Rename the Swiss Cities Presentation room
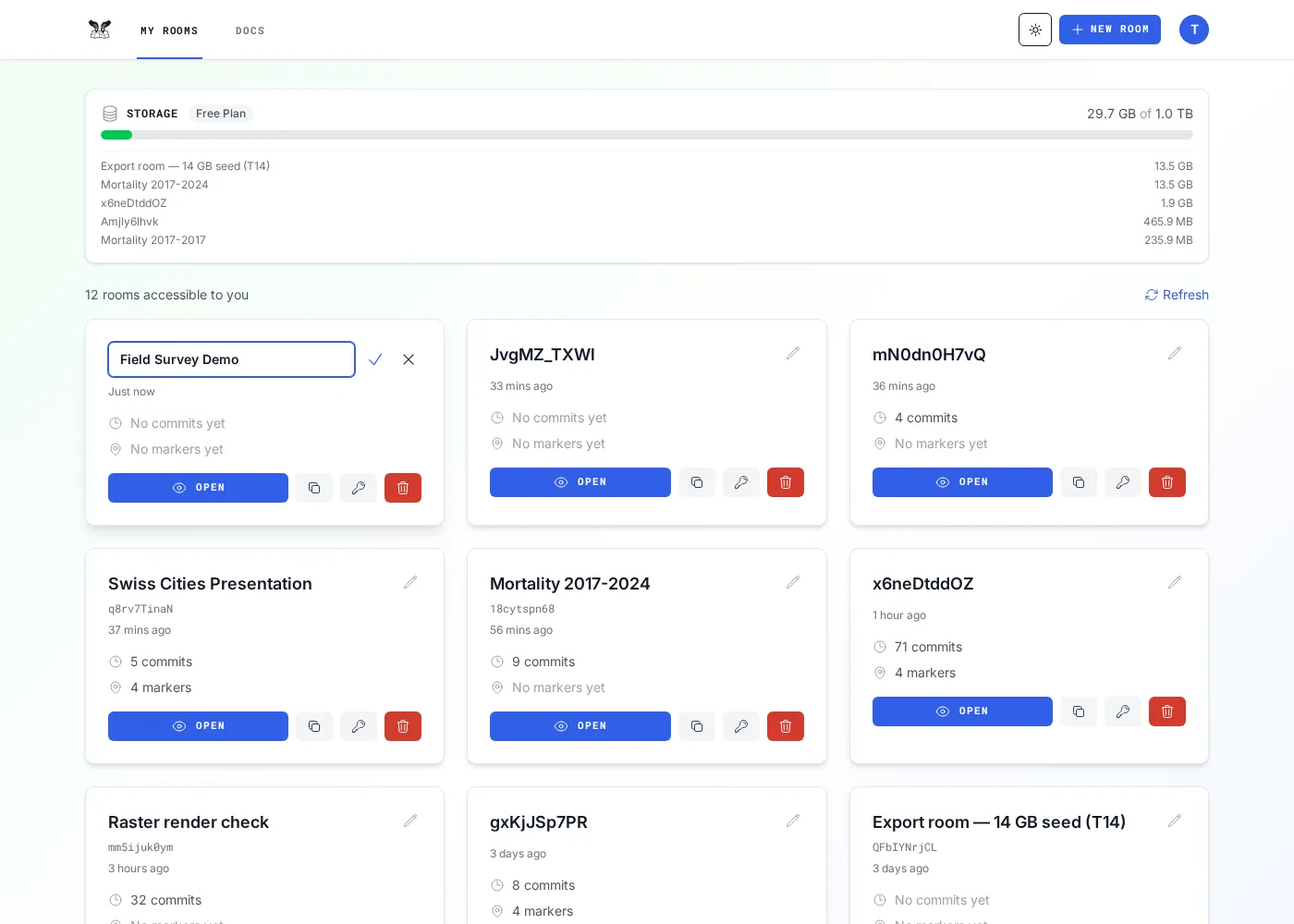Image resolution: width=1294 pixels, height=924 pixels. 410,583
